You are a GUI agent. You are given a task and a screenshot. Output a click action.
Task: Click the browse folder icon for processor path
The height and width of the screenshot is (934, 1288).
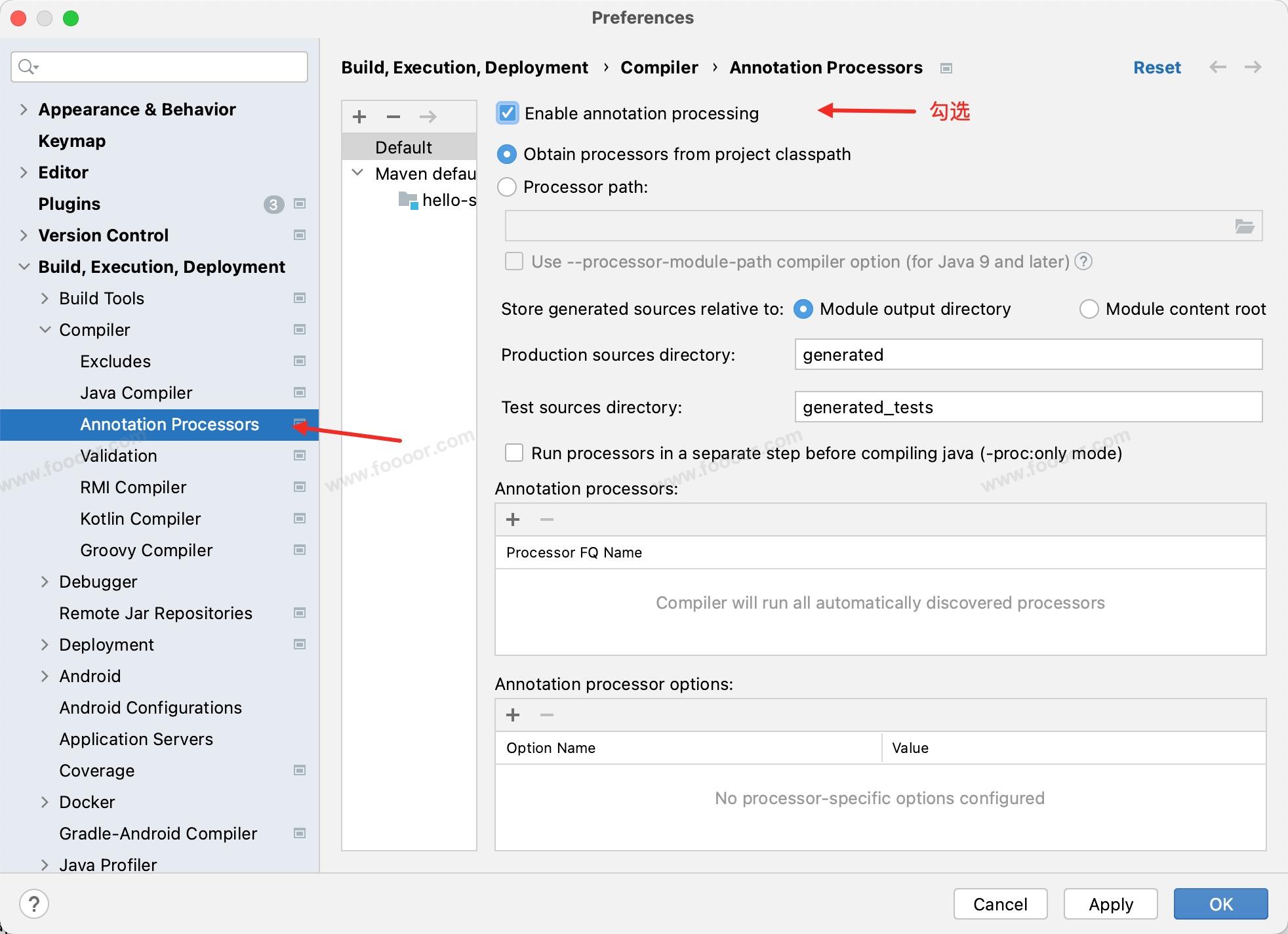point(1244,226)
